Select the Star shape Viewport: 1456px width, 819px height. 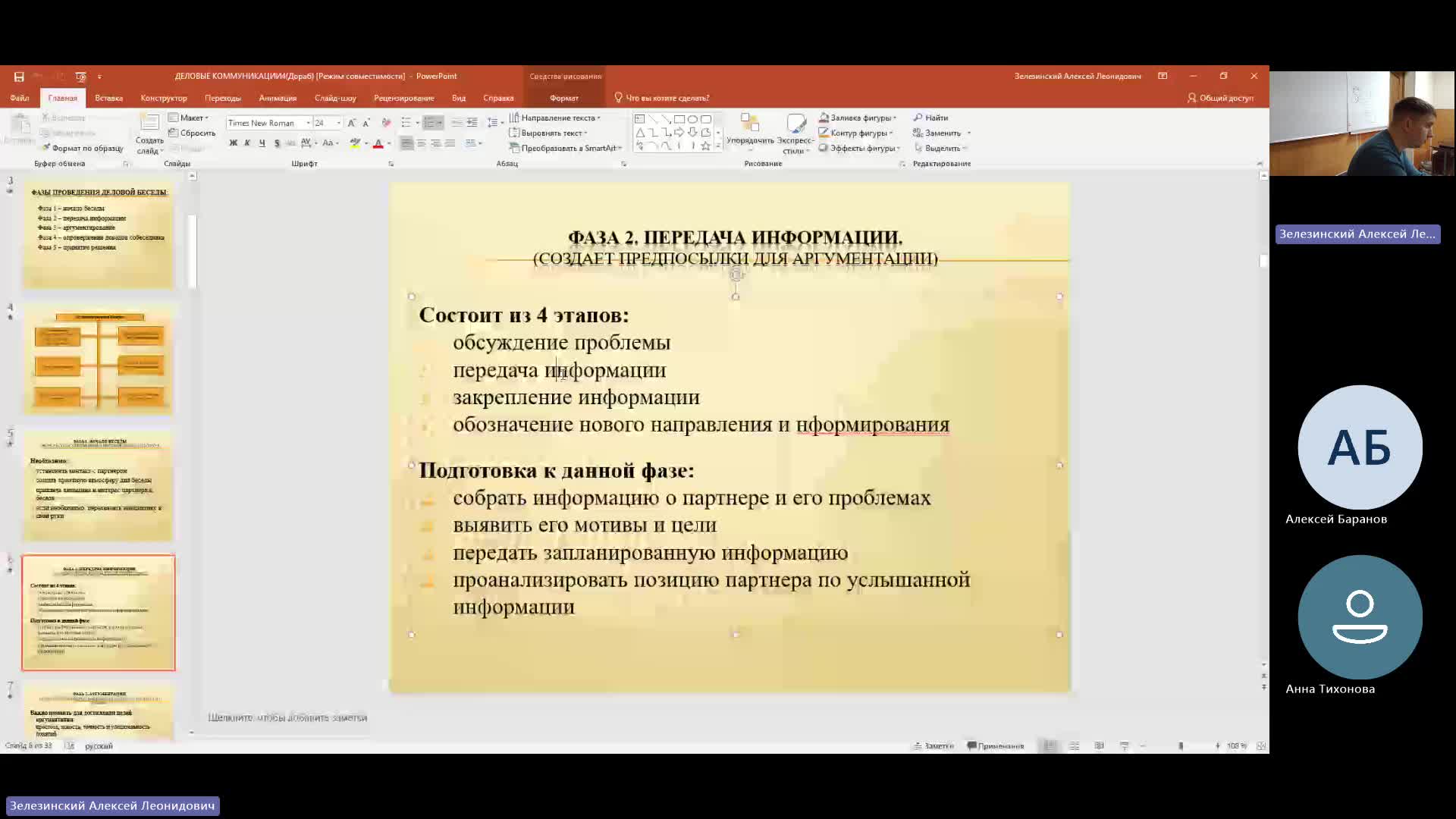(705, 146)
